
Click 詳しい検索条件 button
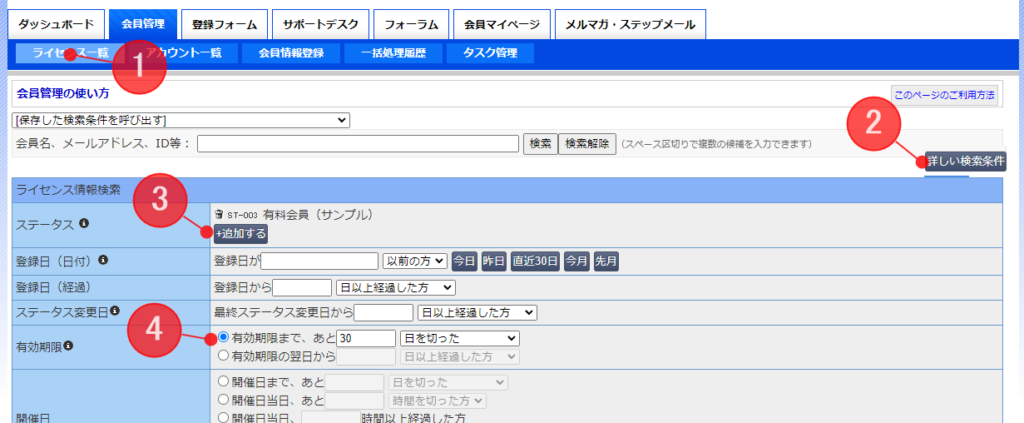pyautogui.click(x=965, y=161)
